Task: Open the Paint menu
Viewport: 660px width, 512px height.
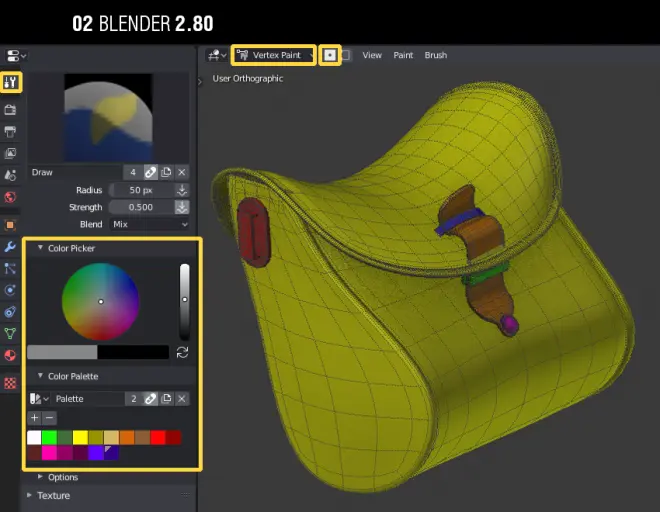Action: tap(403, 55)
